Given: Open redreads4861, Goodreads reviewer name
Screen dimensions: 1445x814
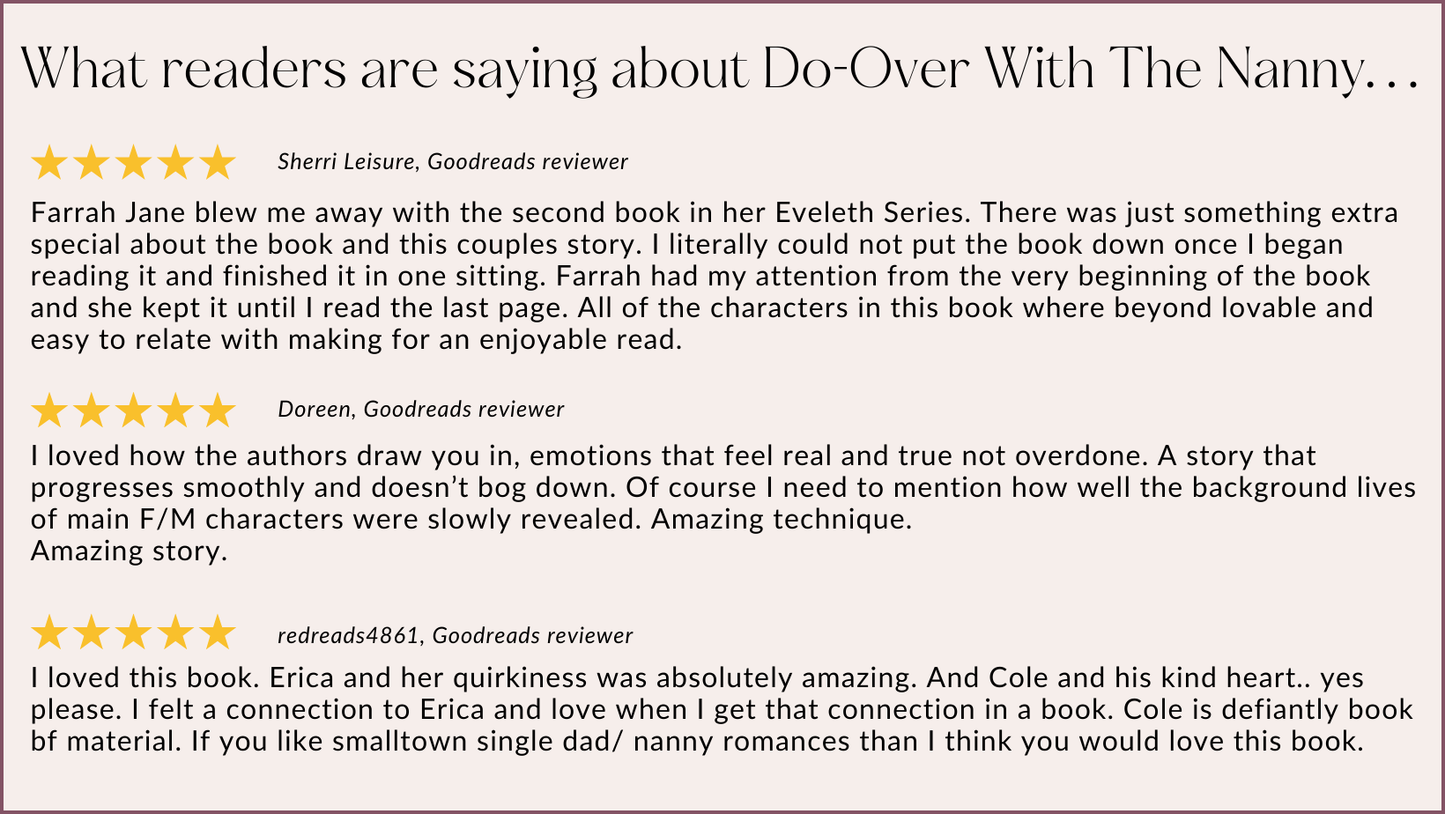Looking at the screenshot, I should point(455,635).
